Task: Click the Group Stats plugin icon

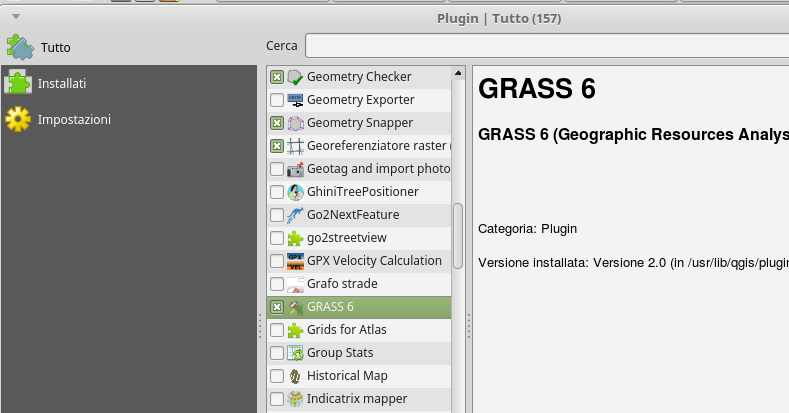Action: pos(295,353)
